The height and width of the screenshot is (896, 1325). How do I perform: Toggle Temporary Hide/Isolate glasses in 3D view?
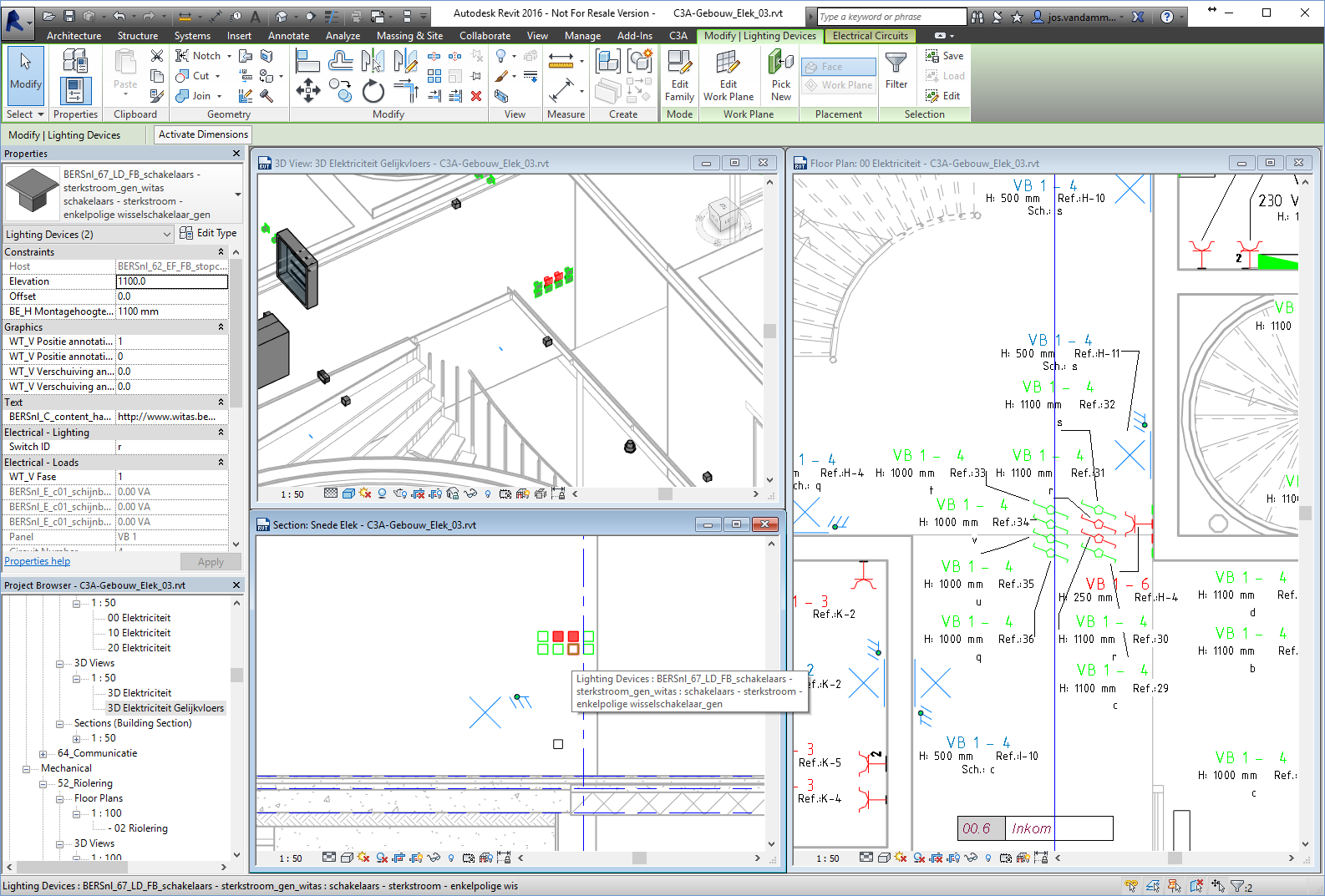click(x=470, y=494)
